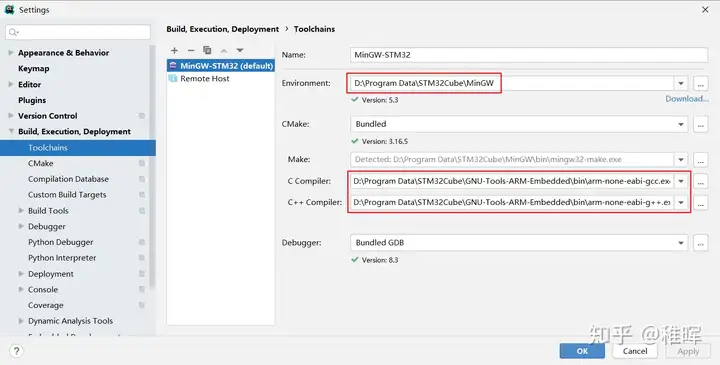Open Custom Build Targets settings
720x365 pixels.
click(x=67, y=195)
